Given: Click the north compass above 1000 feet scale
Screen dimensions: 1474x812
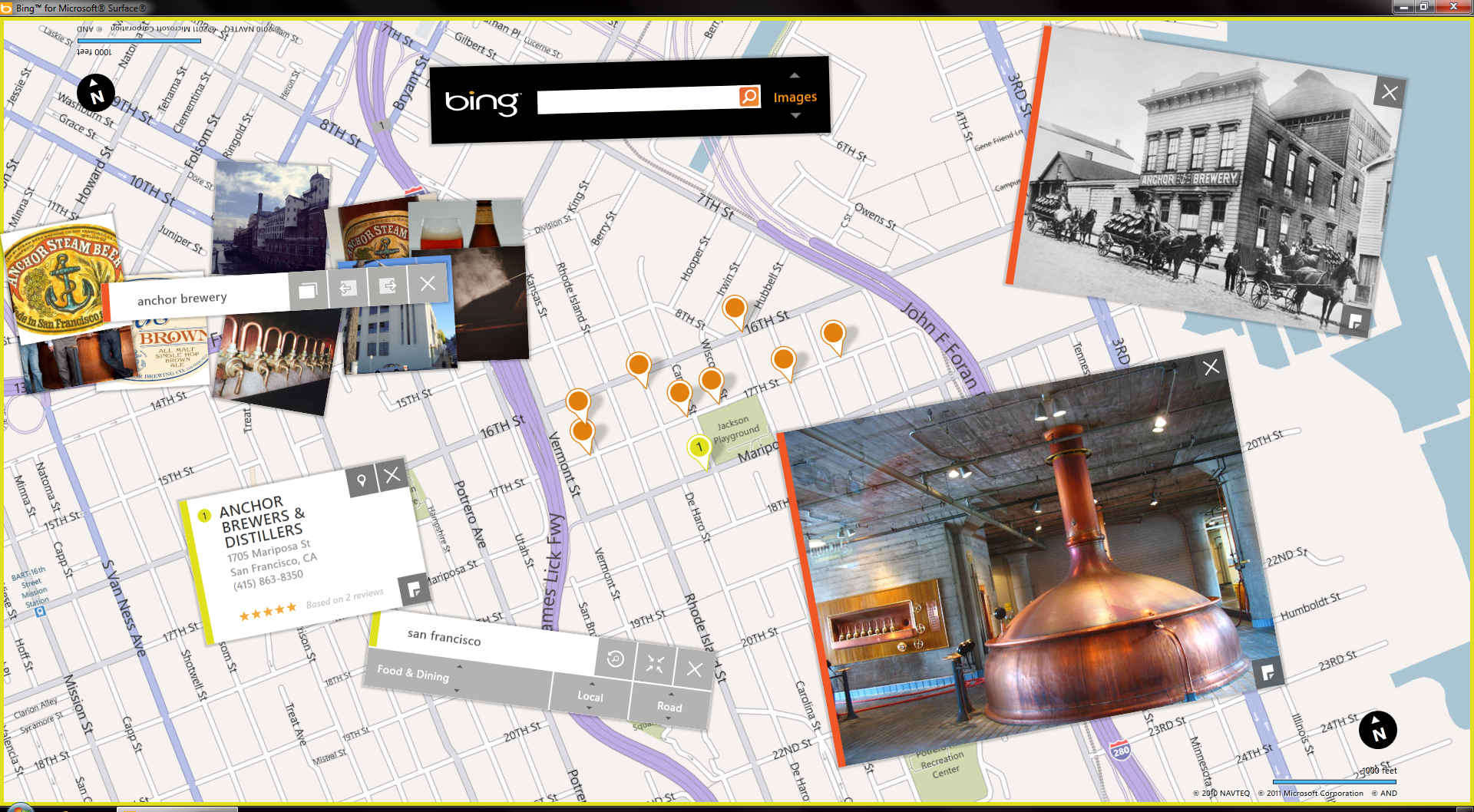Looking at the screenshot, I should [1378, 729].
